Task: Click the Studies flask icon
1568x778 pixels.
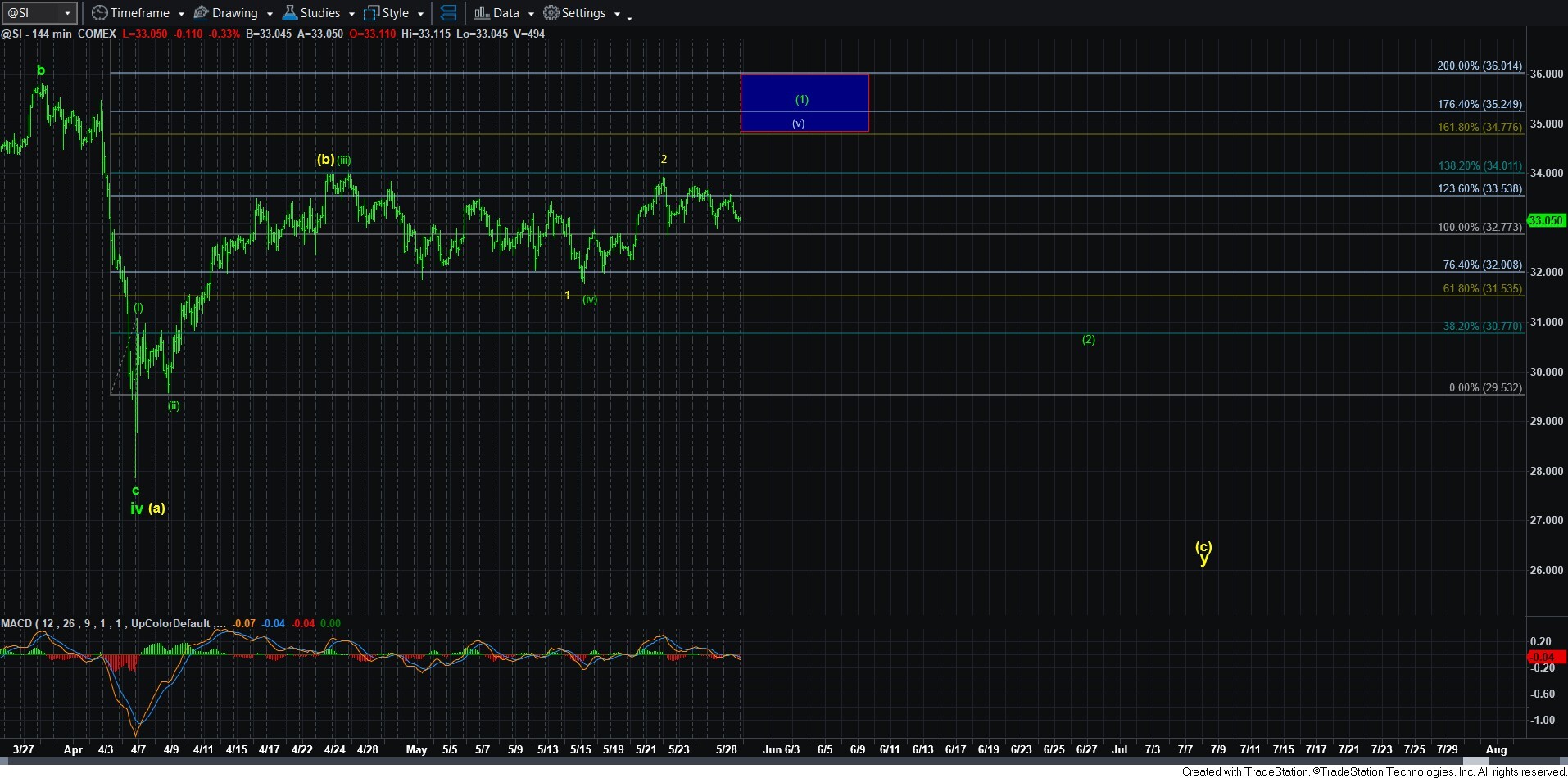Action: (289, 13)
